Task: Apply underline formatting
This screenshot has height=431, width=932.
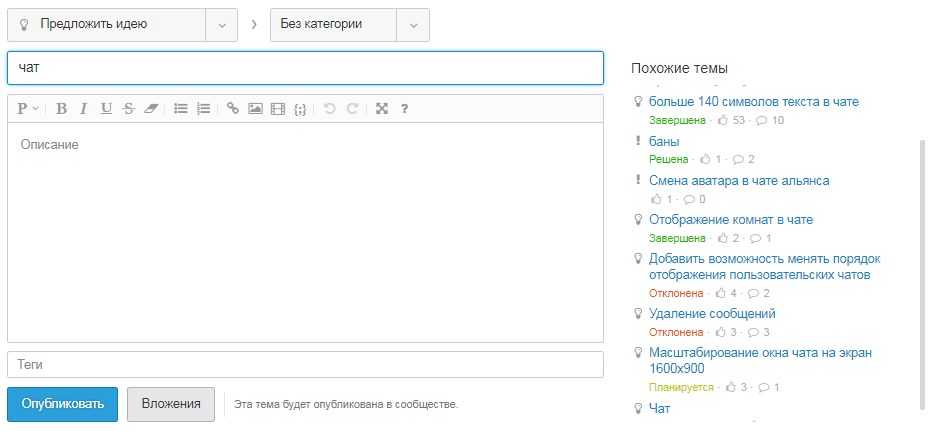Action: click(106, 109)
